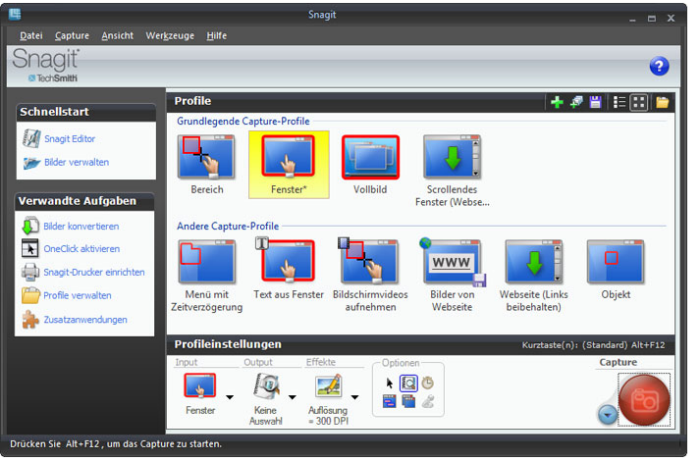The image size is (690, 459).
Task: Open the Snagit Editor link
Action: coord(70,139)
